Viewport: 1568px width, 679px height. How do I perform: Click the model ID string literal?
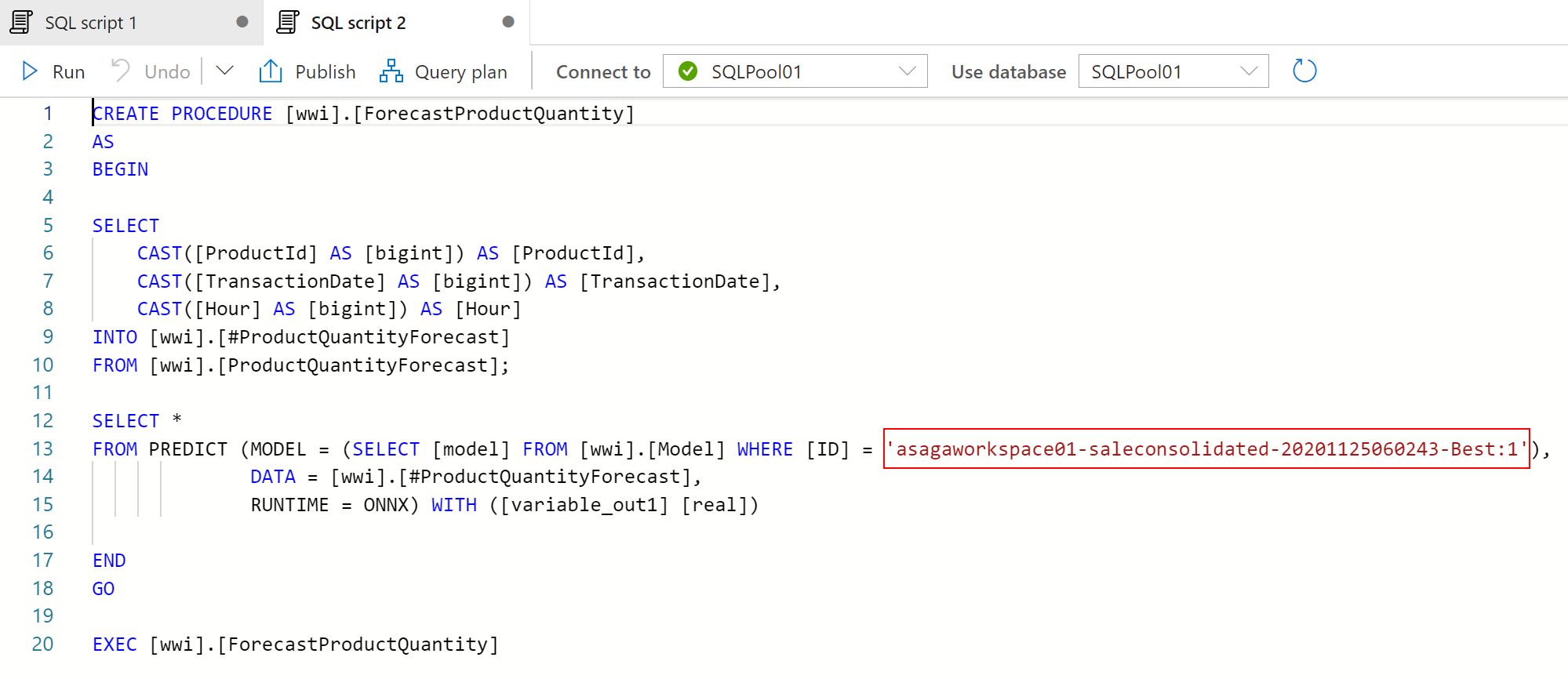point(1206,449)
